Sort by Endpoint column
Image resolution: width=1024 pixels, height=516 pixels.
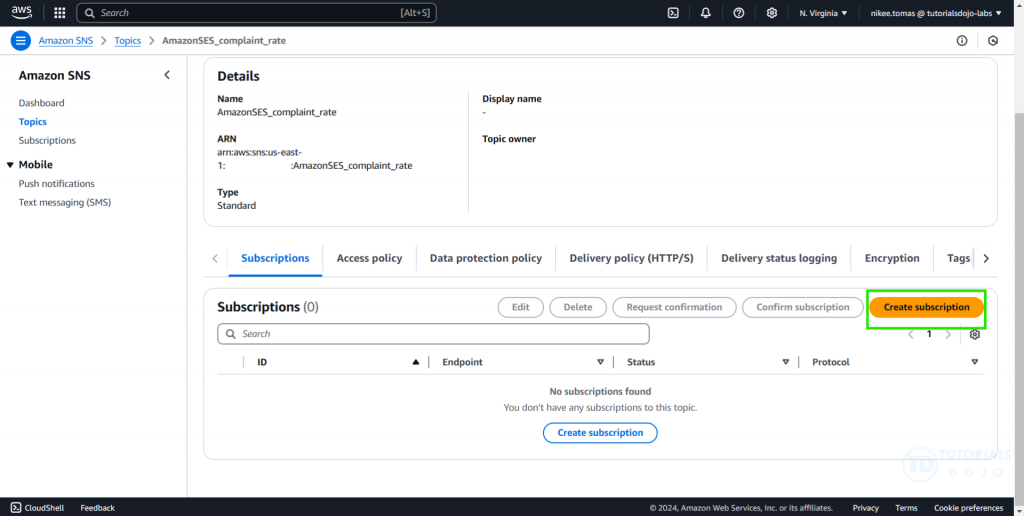click(601, 362)
